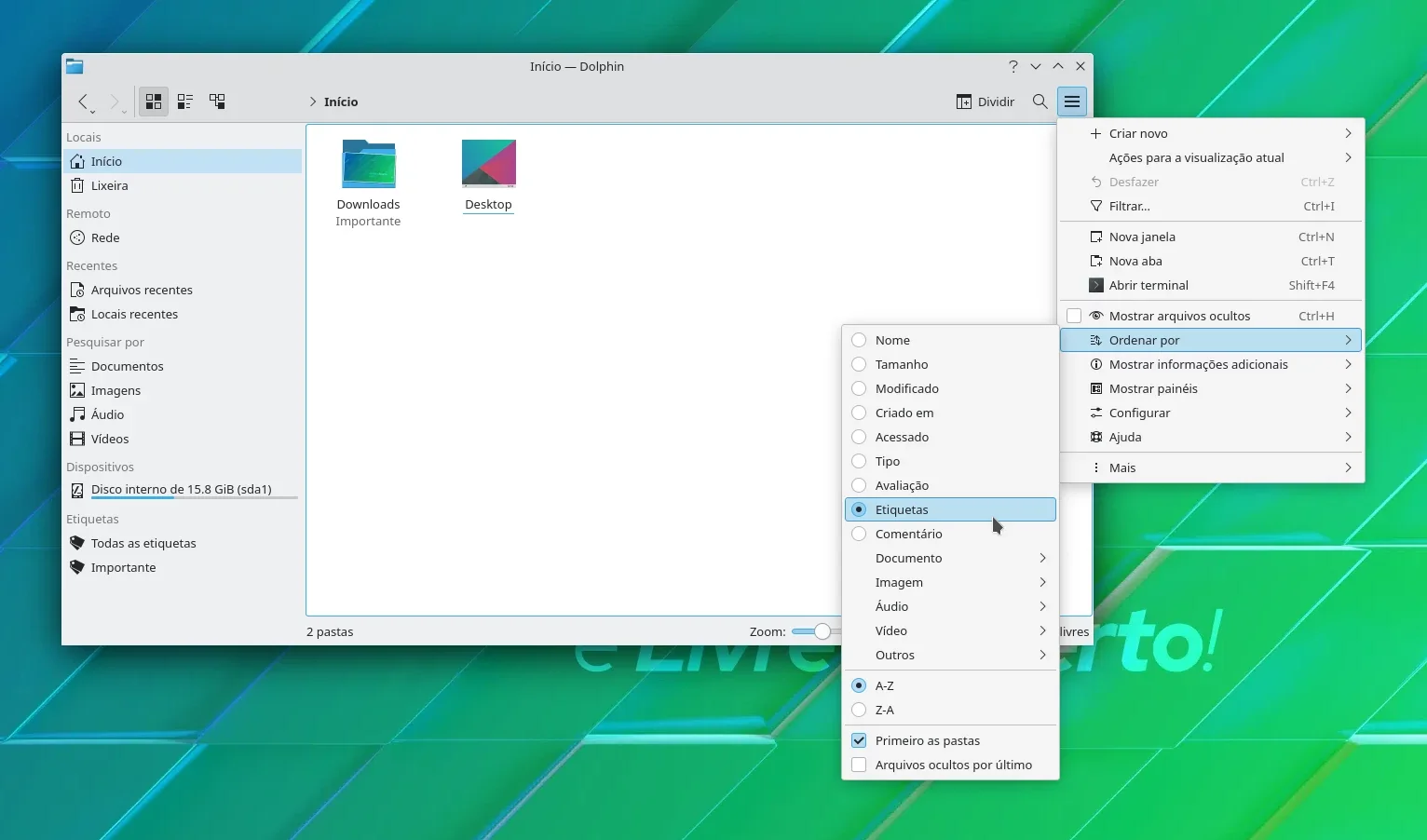
Task: Open Locais recentes in sidebar
Action: pyautogui.click(x=183, y=314)
